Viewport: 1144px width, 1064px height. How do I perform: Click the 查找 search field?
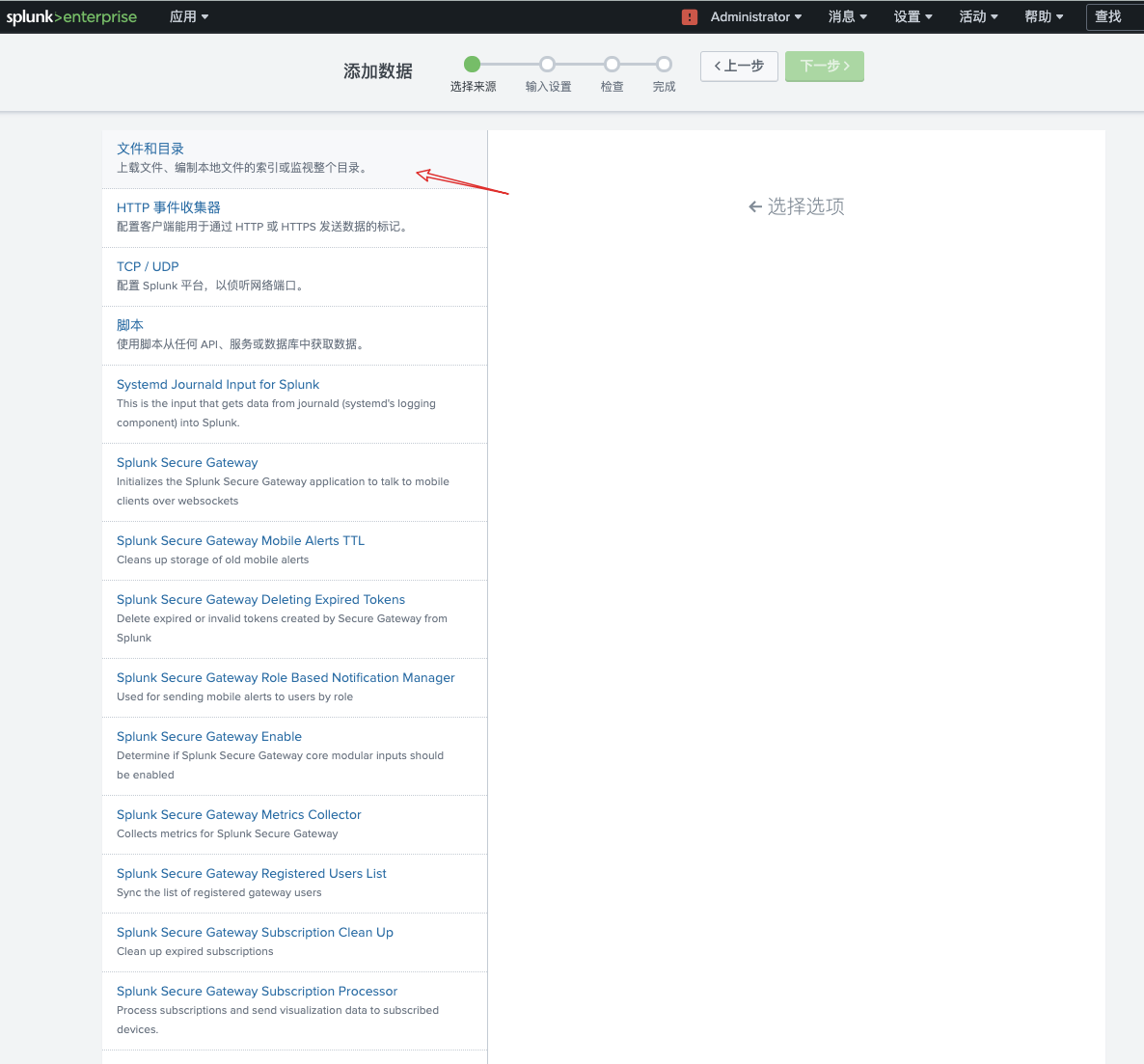pos(1115,16)
